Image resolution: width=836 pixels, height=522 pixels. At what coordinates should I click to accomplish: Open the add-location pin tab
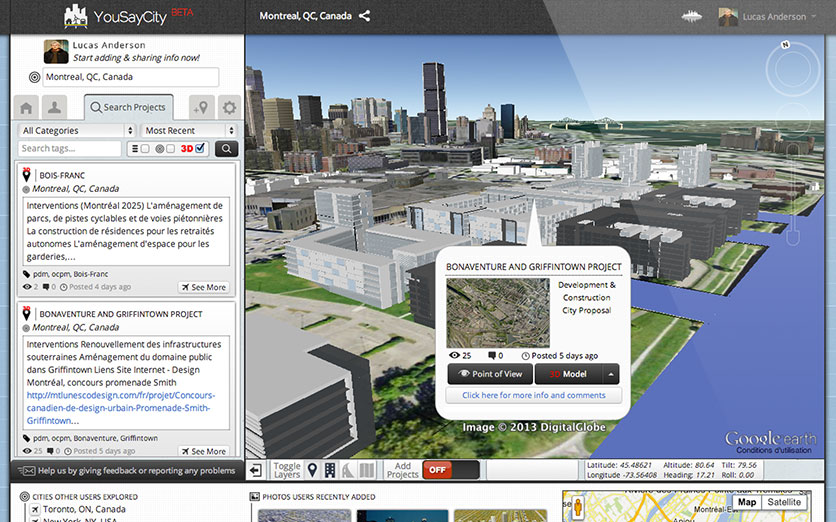[202, 108]
